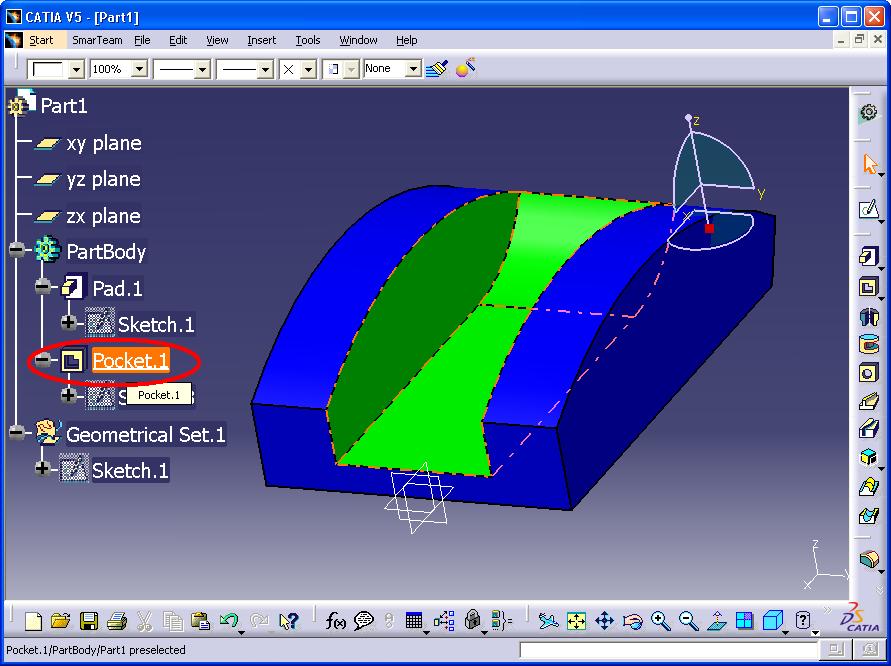
Task: Open the Formula f(x) editor
Action: tap(335, 621)
